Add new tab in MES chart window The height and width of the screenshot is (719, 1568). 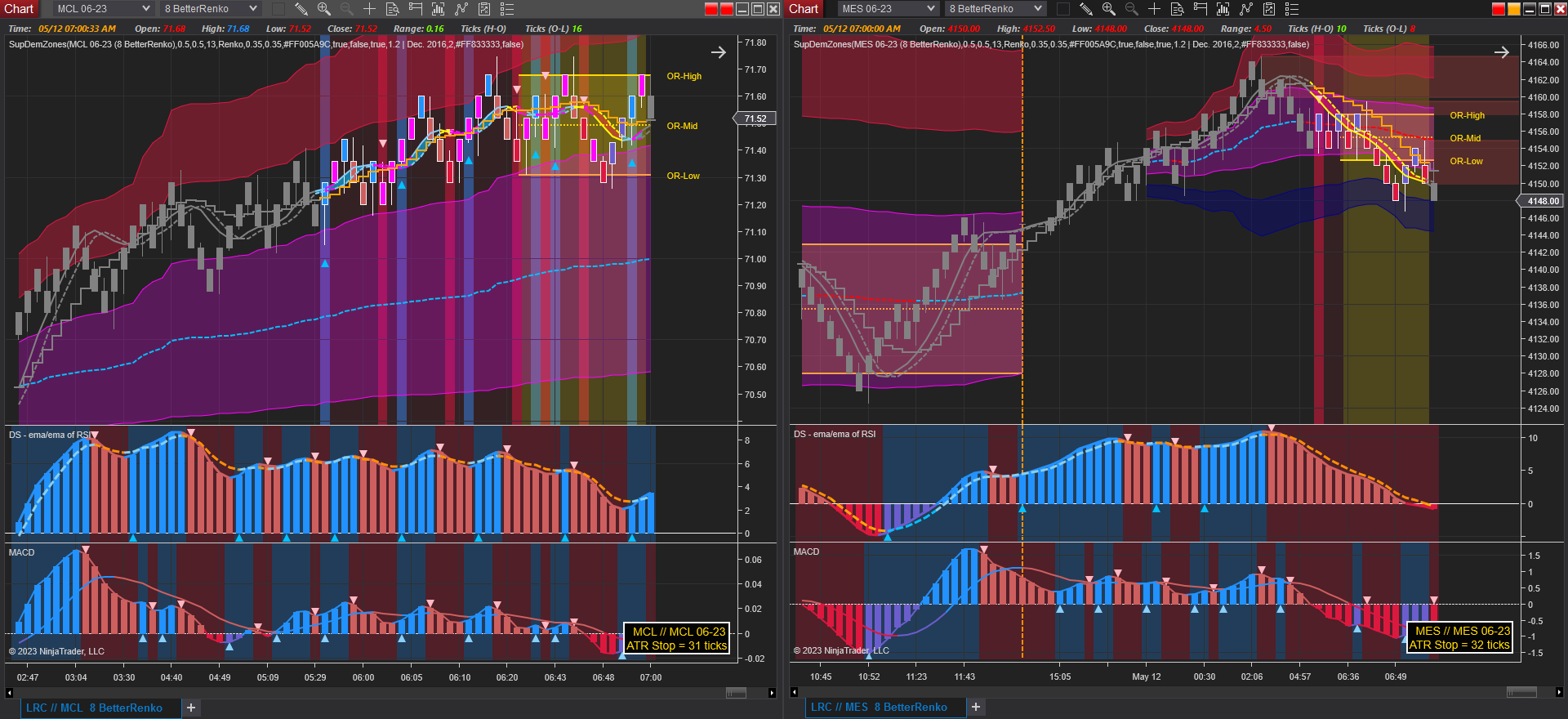pos(976,707)
